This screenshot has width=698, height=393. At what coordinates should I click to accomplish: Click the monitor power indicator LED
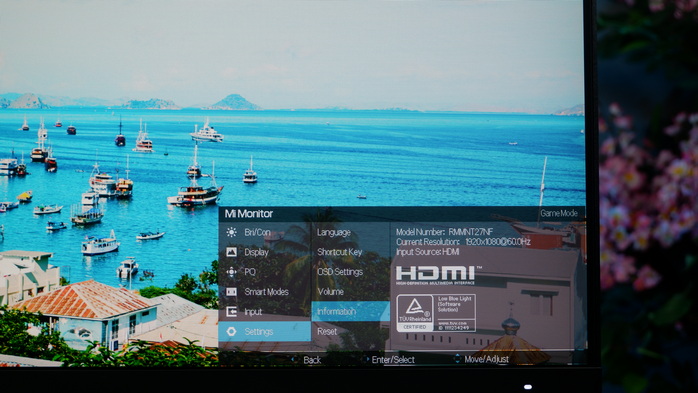[x=528, y=387]
